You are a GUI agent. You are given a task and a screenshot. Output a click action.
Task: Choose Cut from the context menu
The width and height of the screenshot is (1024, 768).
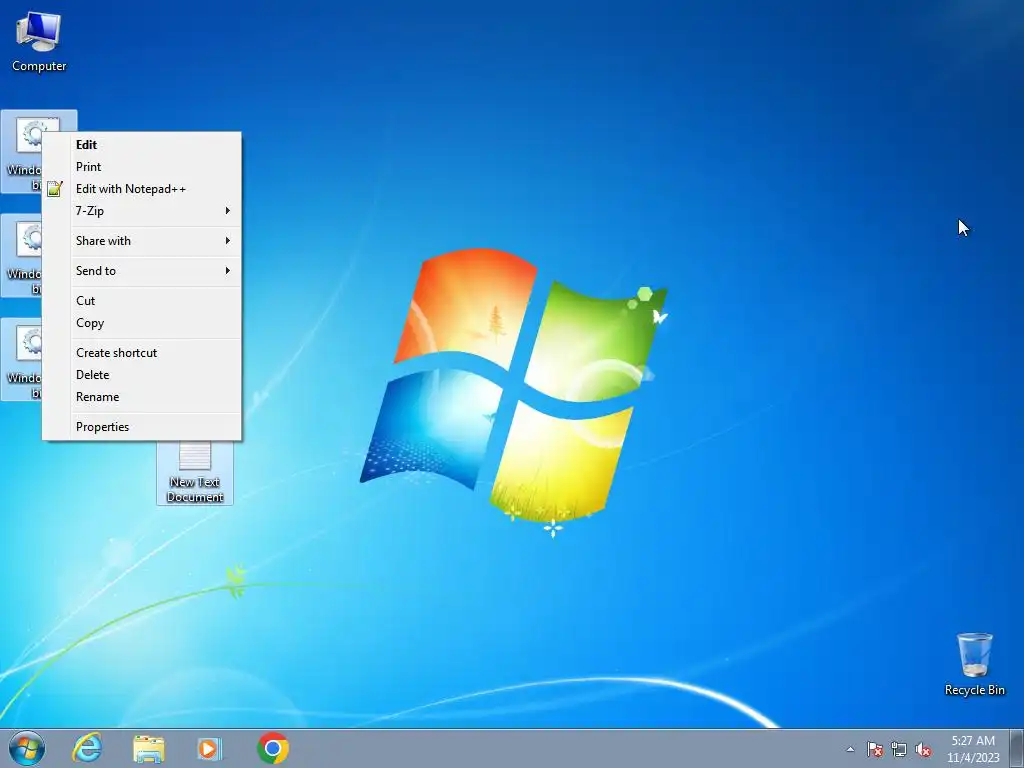click(142, 300)
